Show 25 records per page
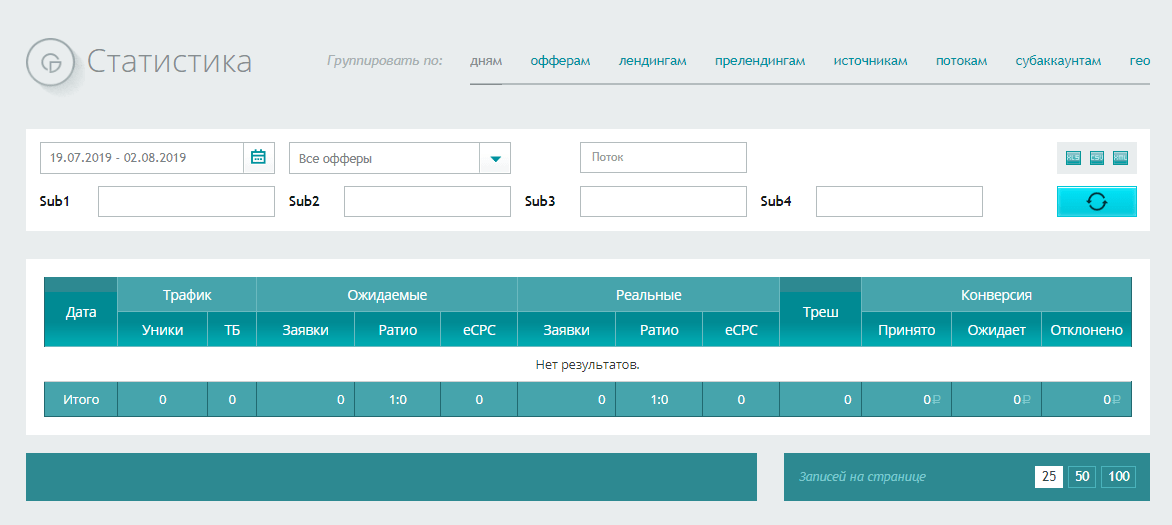 click(1049, 477)
